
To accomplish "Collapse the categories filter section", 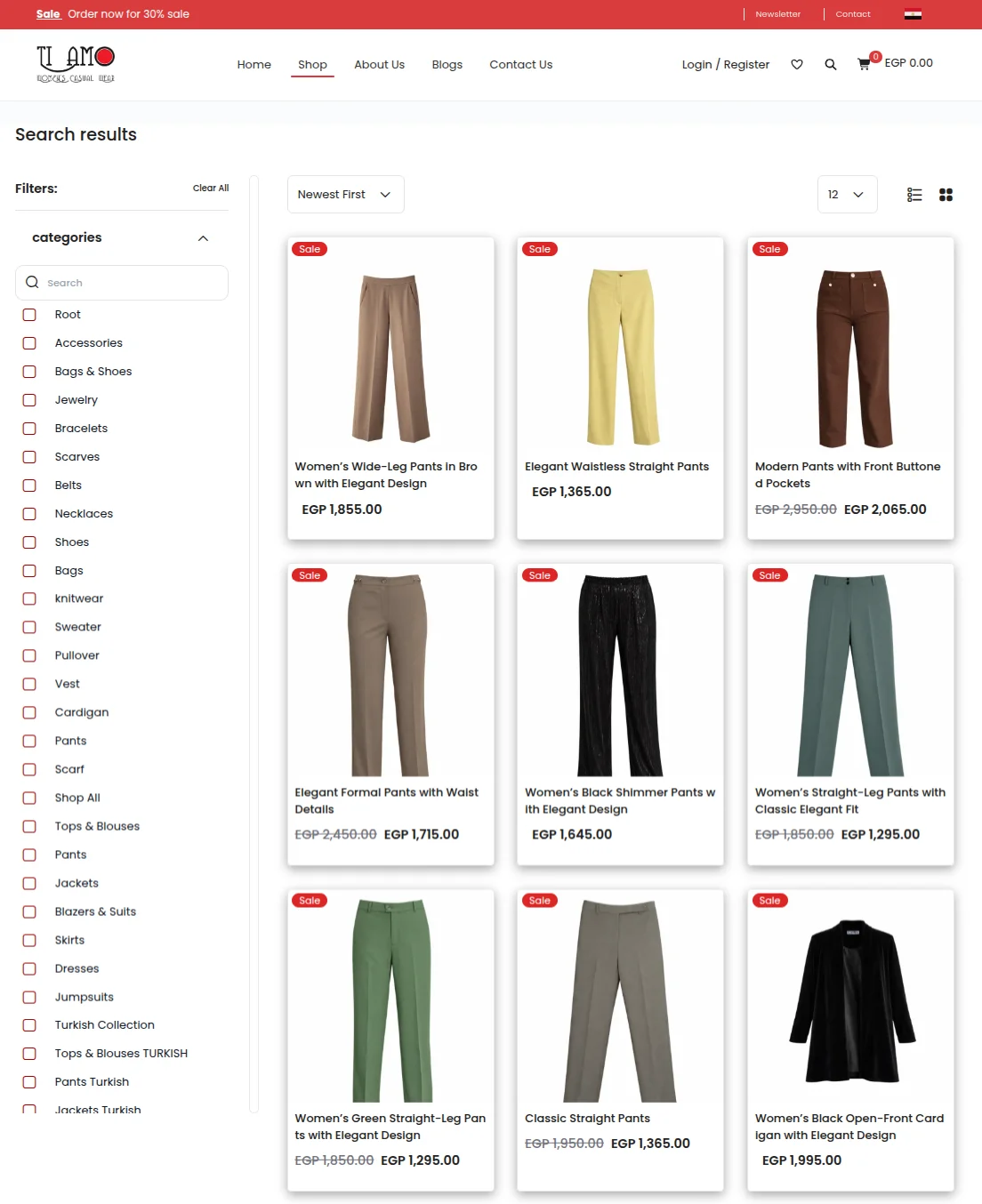I will (x=203, y=237).
